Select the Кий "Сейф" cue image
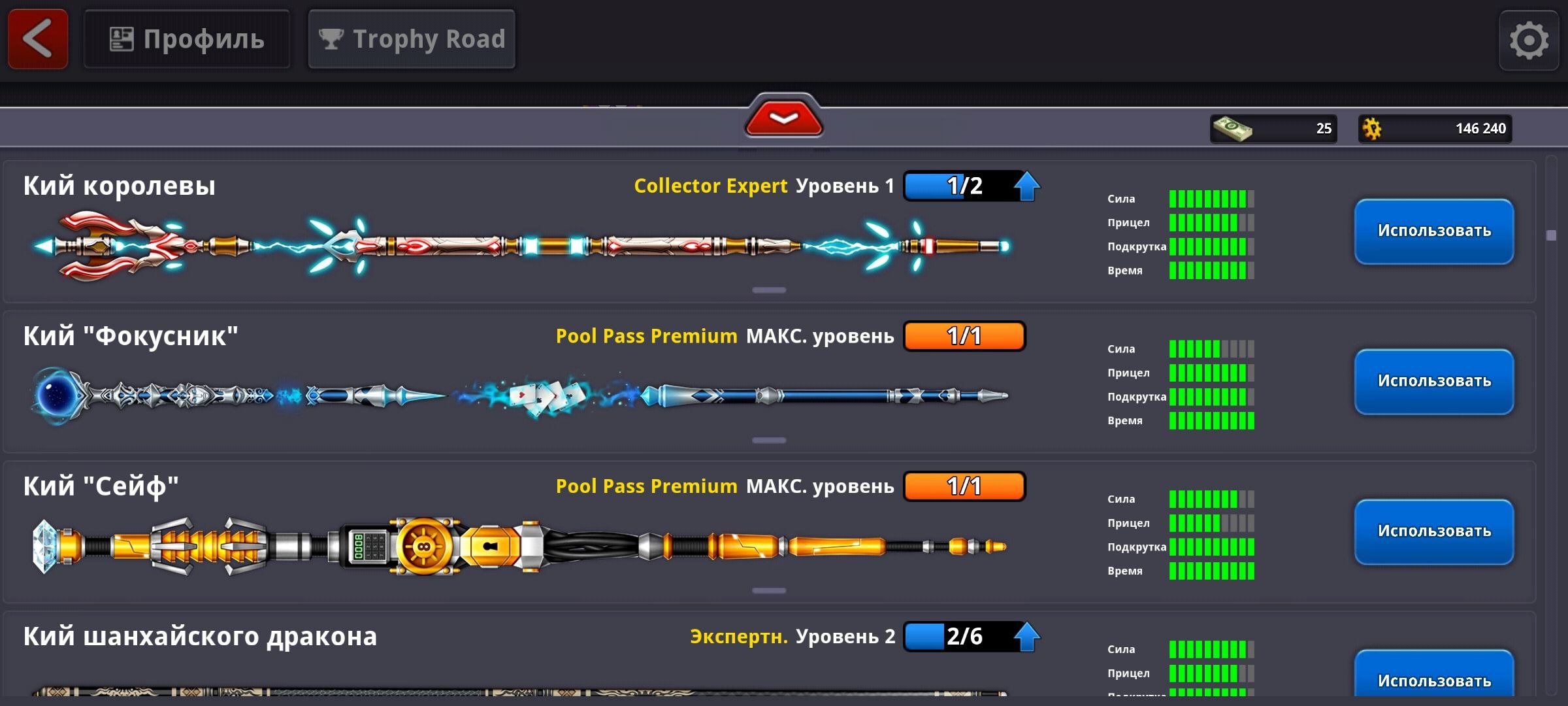The height and width of the screenshot is (706, 1568). coord(520,546)
